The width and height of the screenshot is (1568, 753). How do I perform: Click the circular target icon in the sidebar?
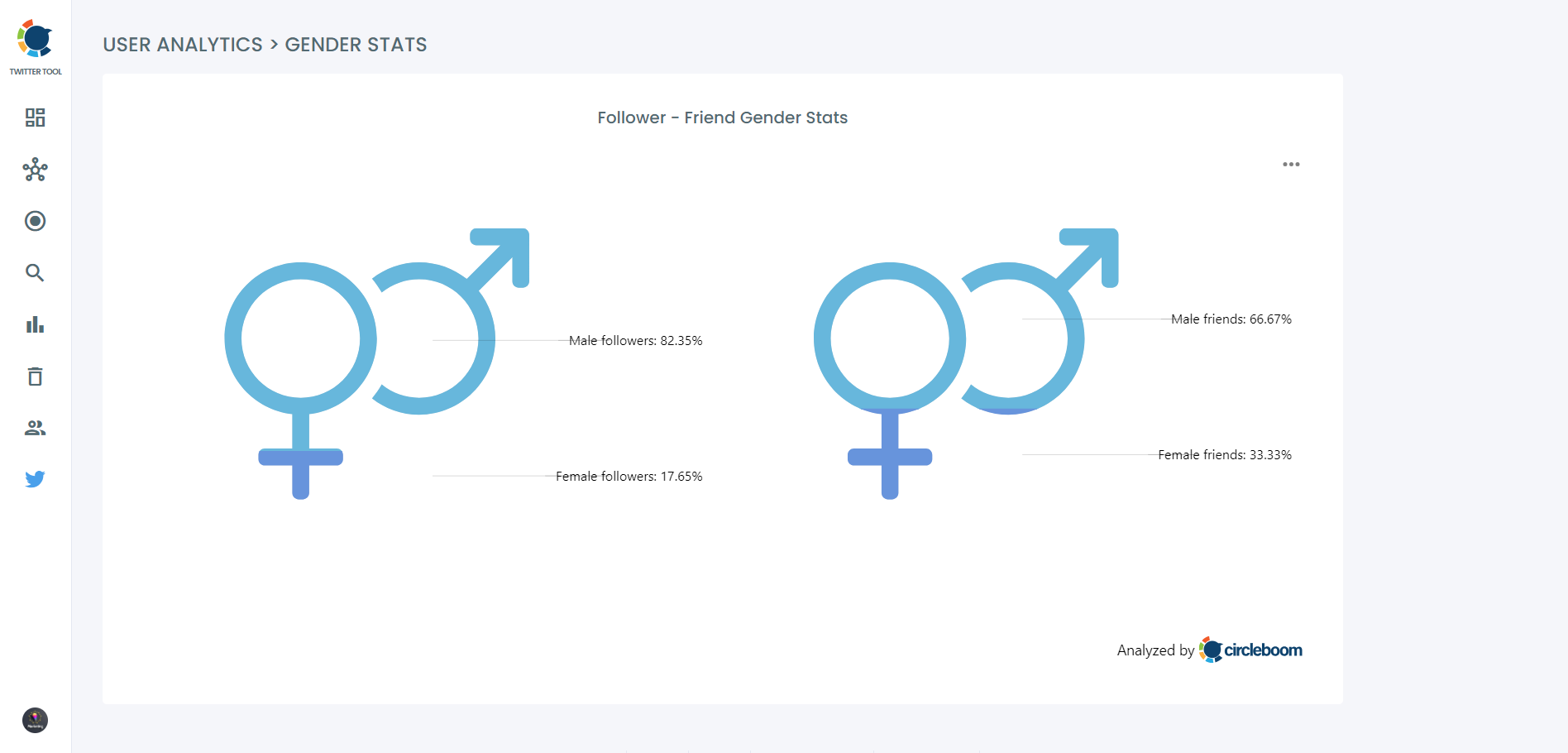(35, 221)
